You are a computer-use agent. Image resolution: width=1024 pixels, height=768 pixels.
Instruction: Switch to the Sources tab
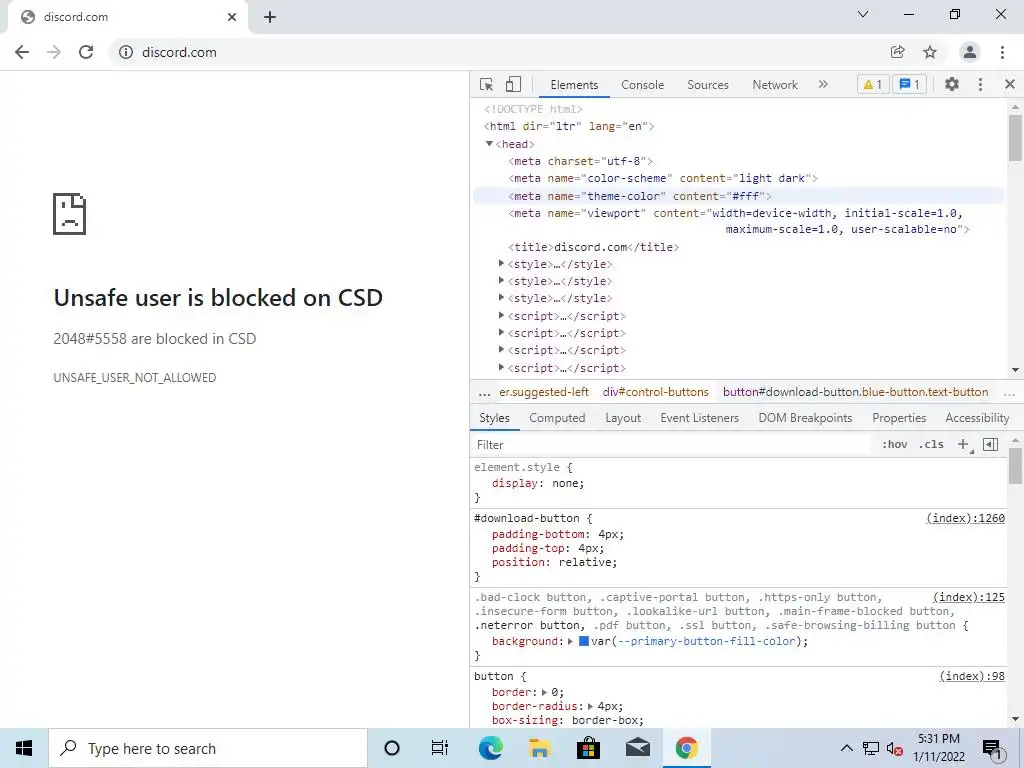pos(708,85)
